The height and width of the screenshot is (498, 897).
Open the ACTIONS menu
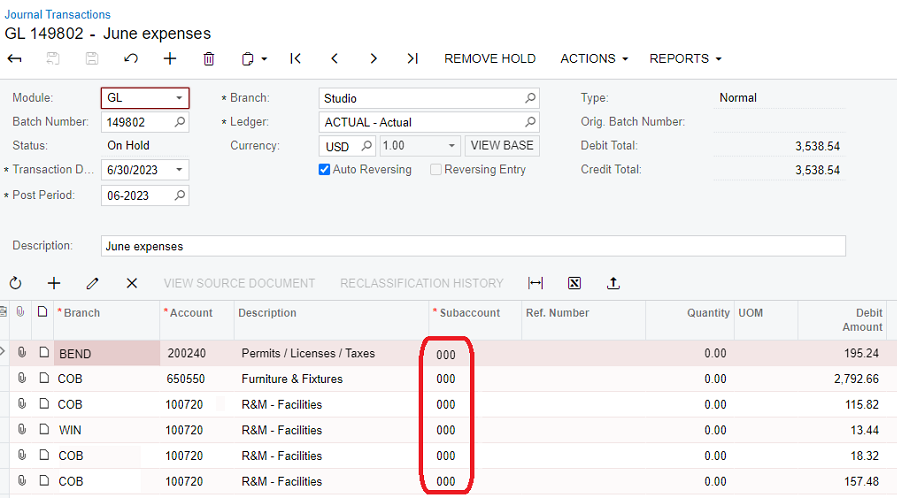pos(594,59)
